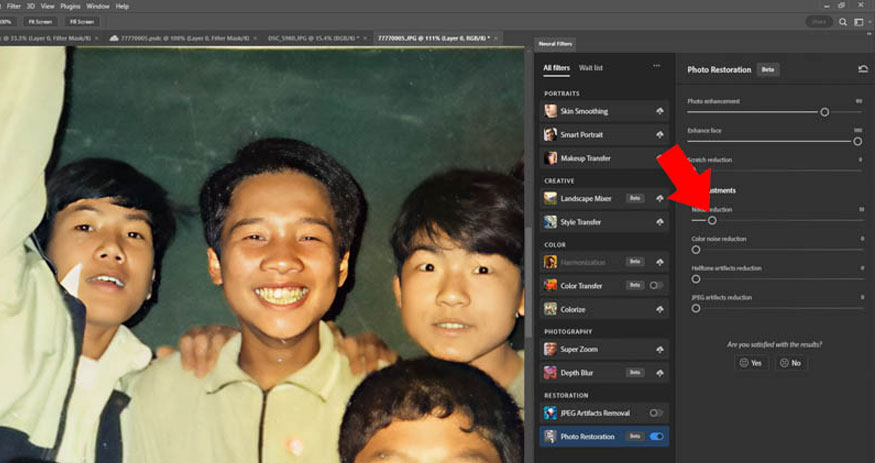
Task: Enable the Color Transfer toggle
Action: click(656, 285)
